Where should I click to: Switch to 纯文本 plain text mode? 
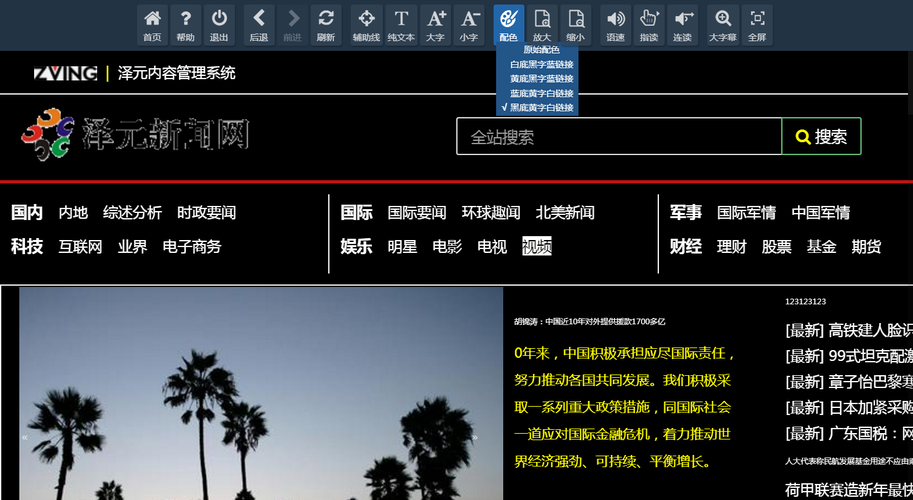click(x=401, y=25)
